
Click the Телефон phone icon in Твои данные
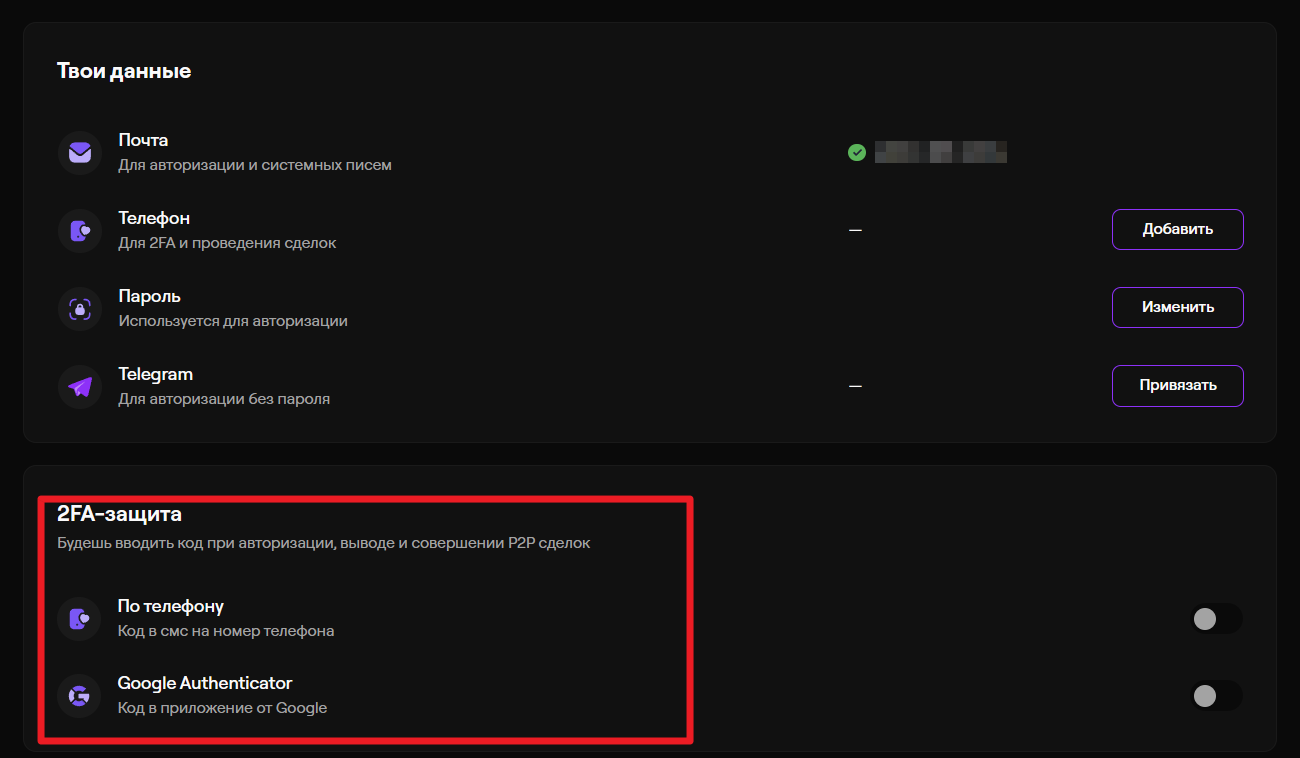(x=80, y=231)
